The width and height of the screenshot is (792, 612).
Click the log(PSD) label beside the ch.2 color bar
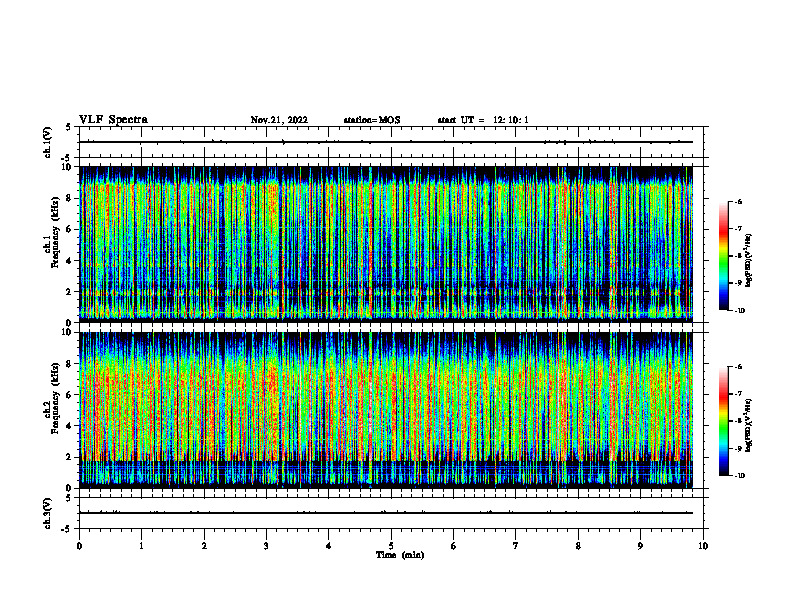[749, 425]
